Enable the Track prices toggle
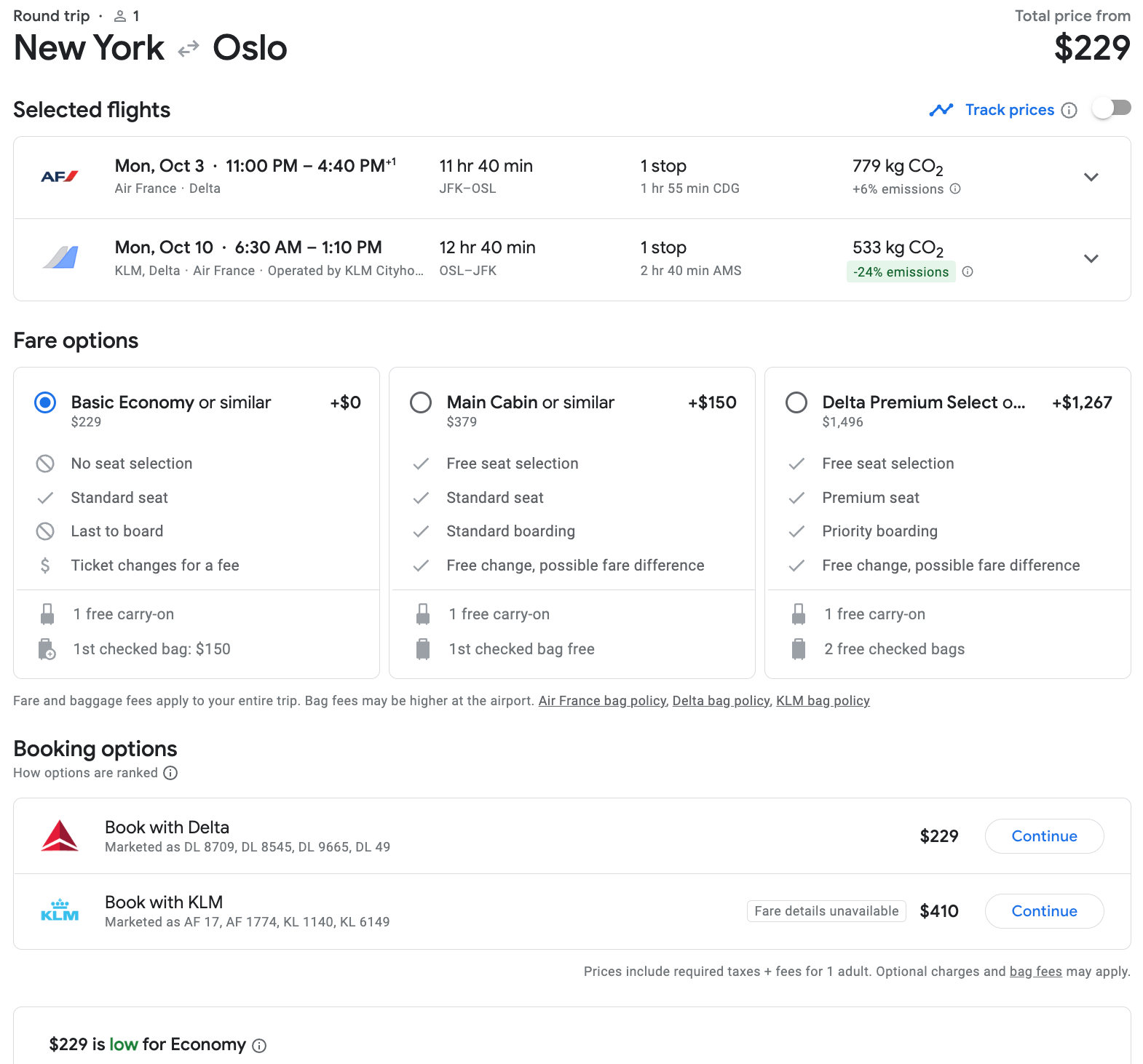 1111,108
